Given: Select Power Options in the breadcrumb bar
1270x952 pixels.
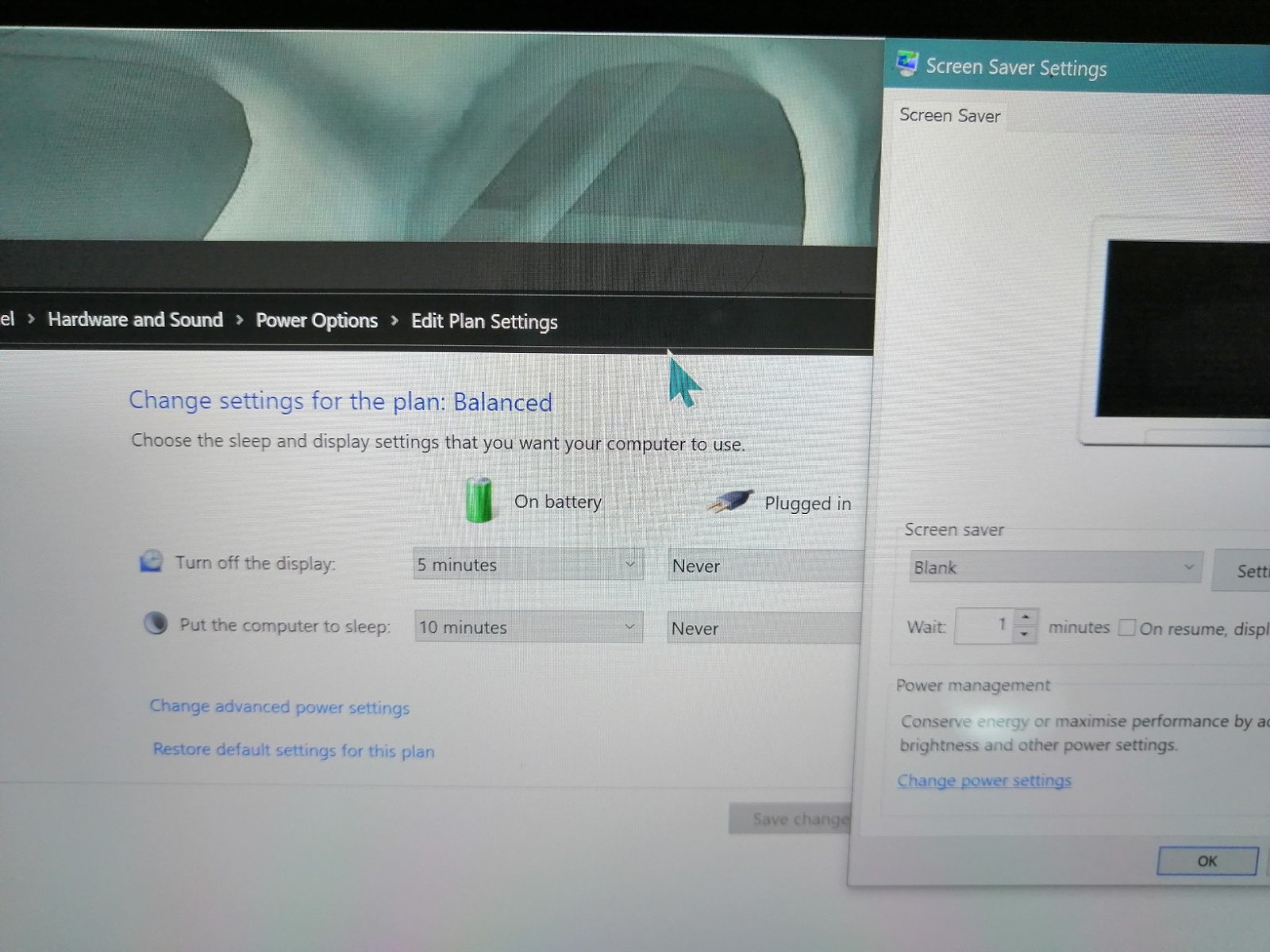Looking at the screenshot, I should pyautogui.click(x=317, y=321).
